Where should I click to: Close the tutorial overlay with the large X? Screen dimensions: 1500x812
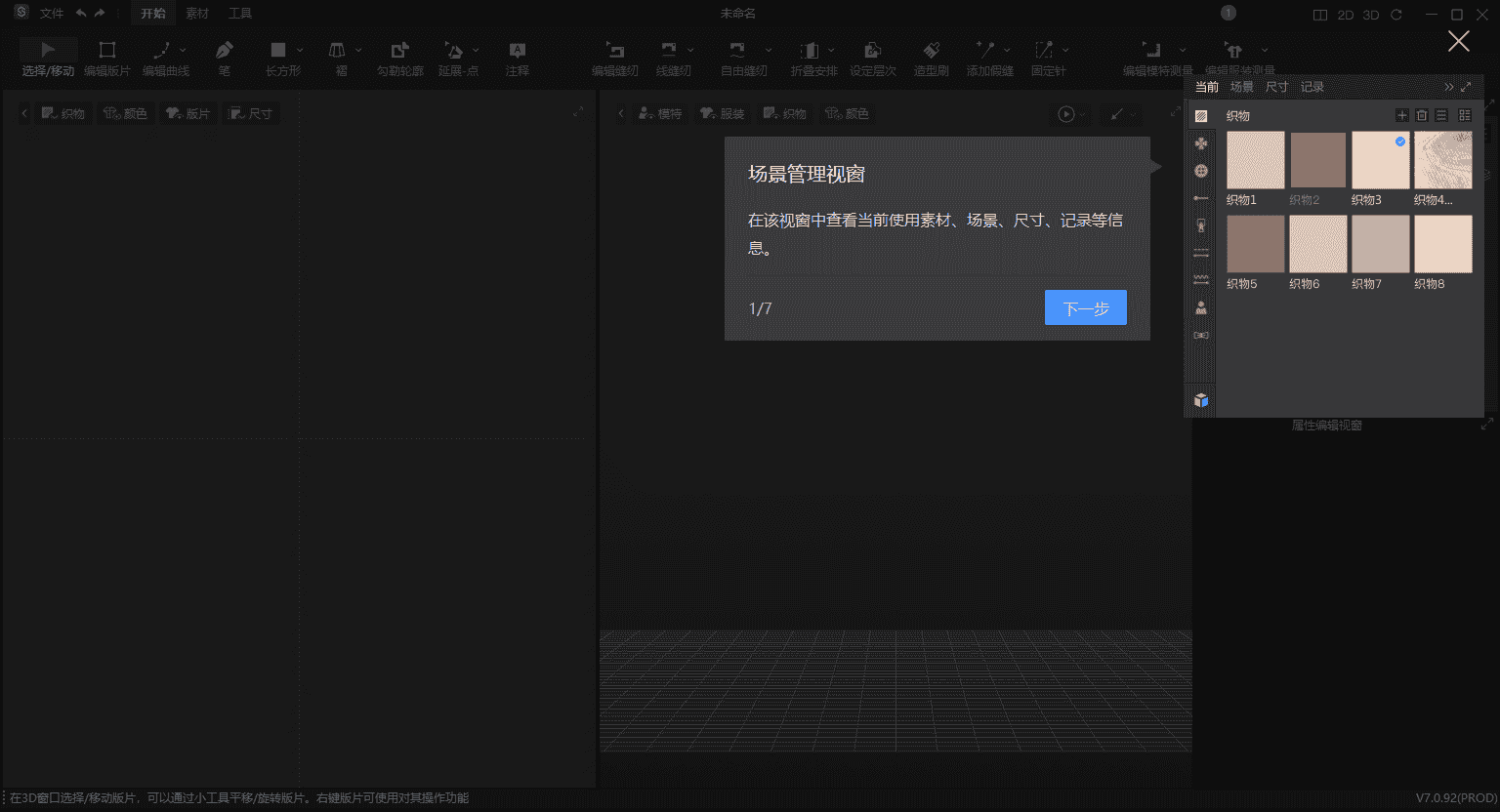pos(1458,41)
